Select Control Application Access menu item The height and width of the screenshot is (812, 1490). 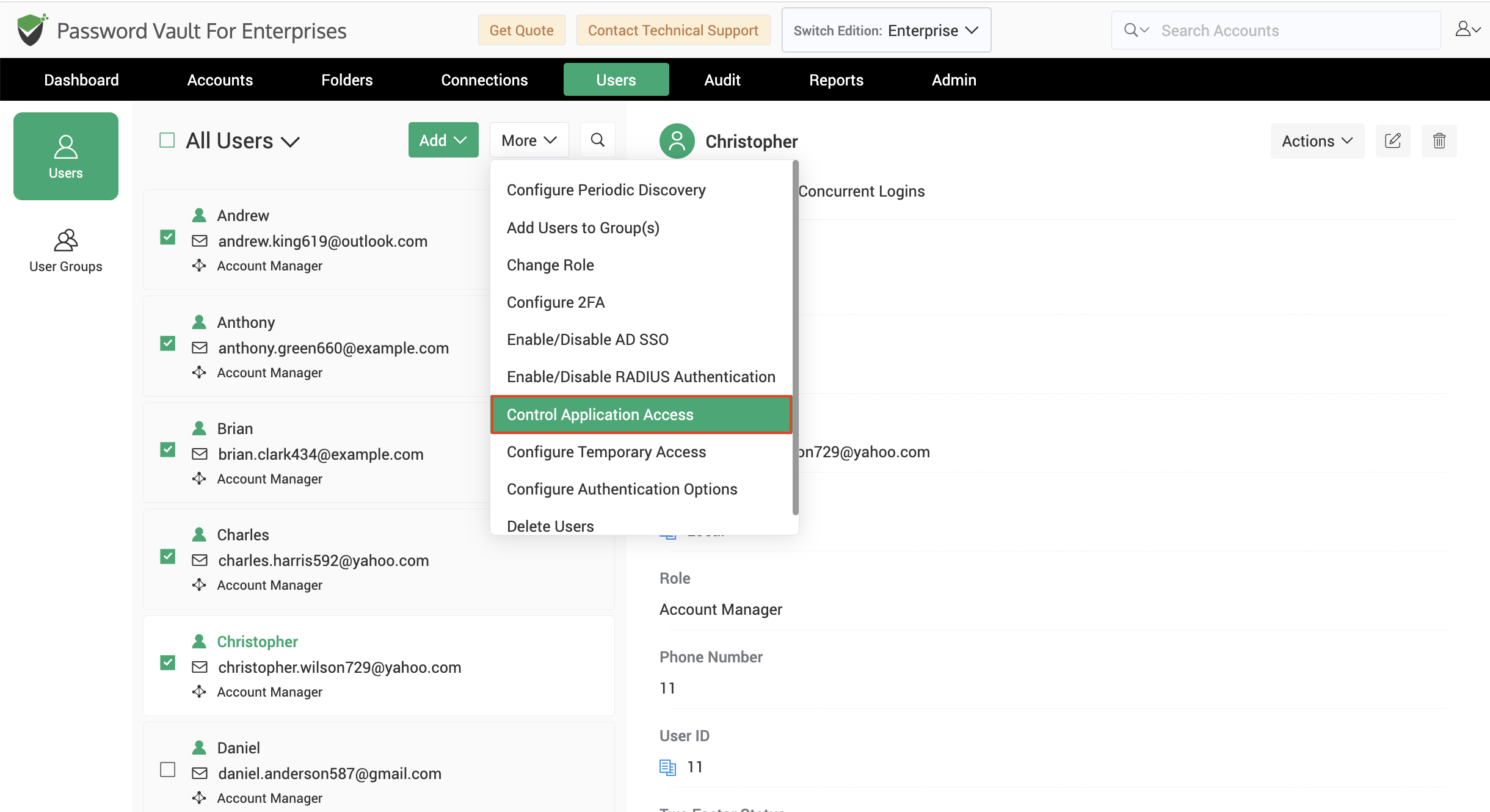point(641,415)
